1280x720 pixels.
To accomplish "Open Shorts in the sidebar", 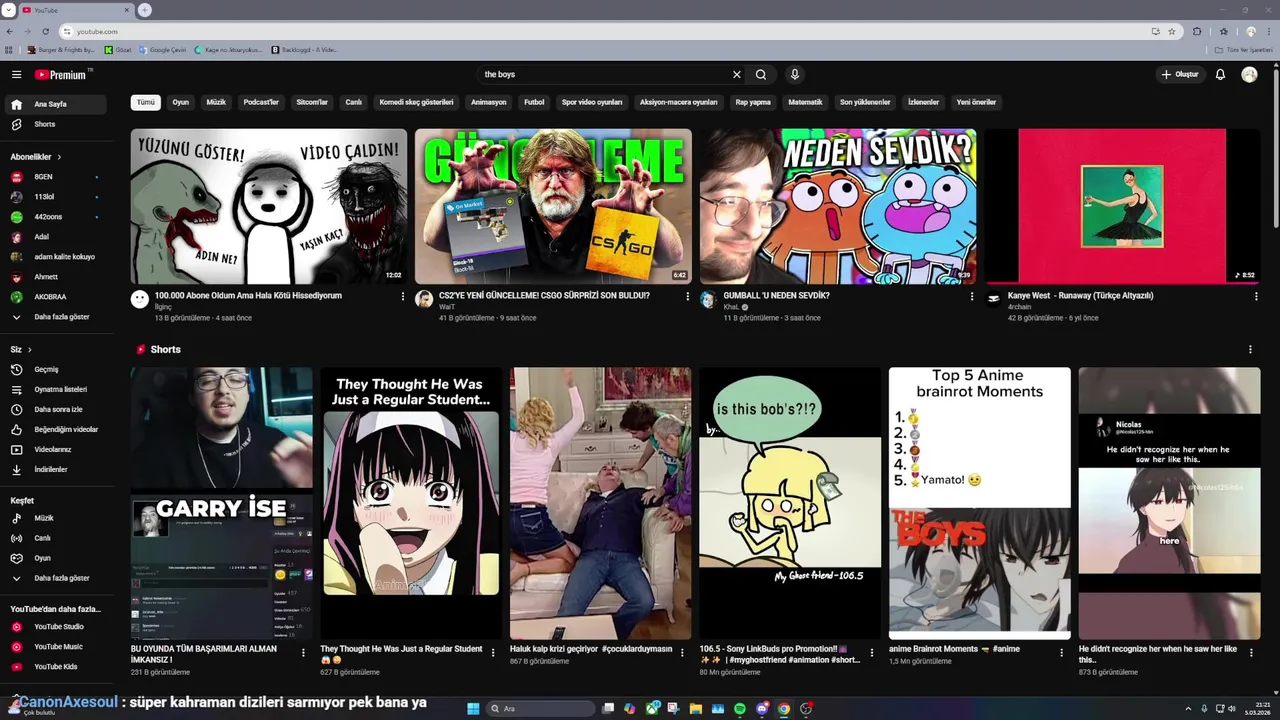I will point(57,124).
